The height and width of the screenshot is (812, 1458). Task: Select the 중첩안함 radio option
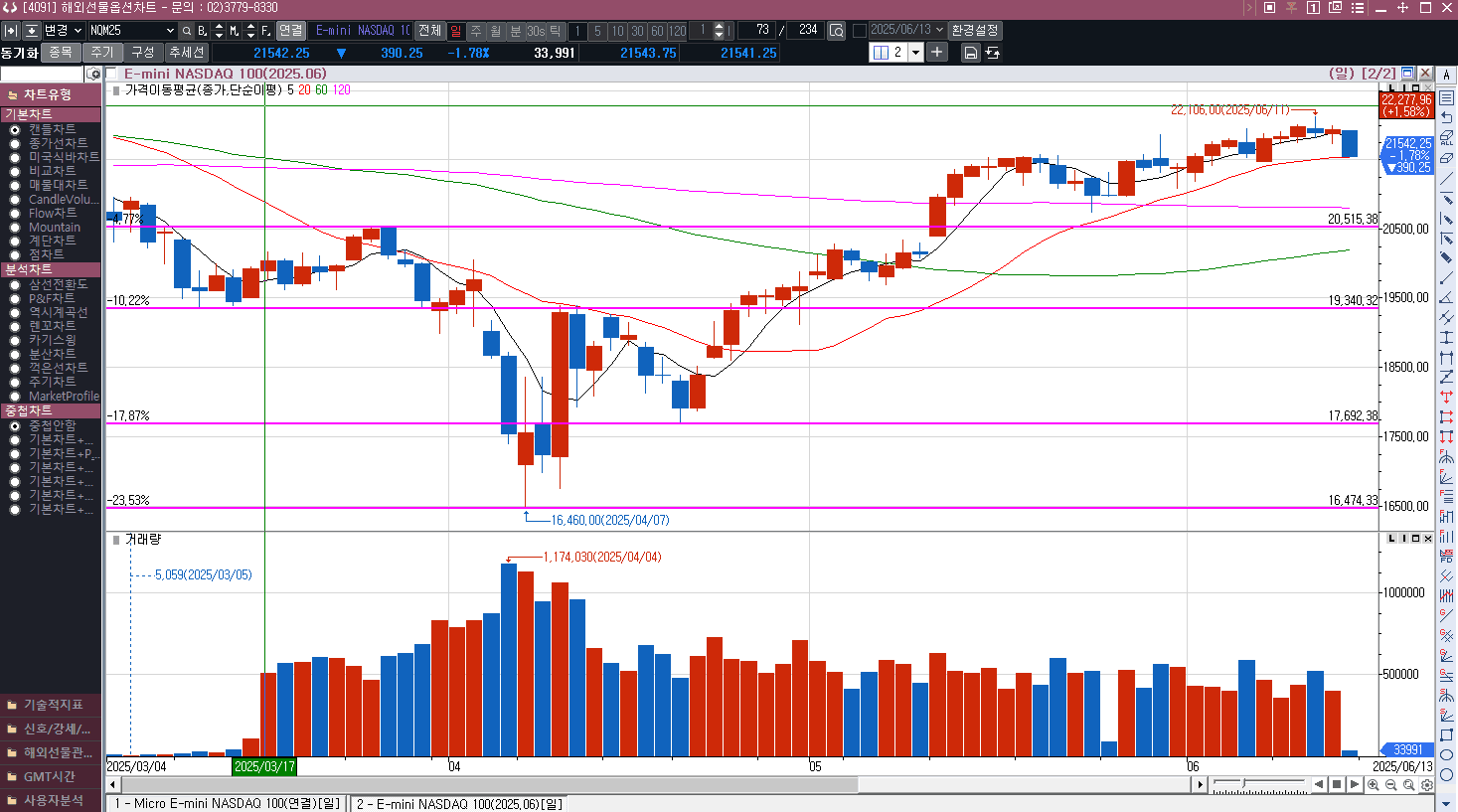click(15, 426)
